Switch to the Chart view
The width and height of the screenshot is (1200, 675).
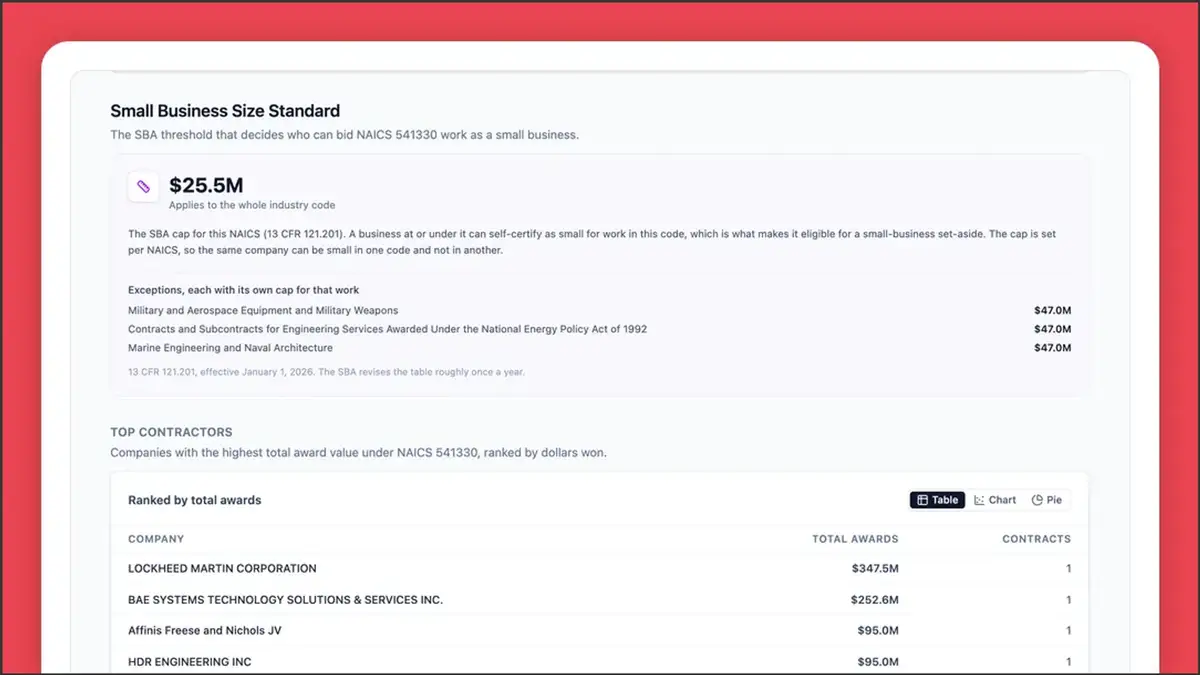click(995, 500)
